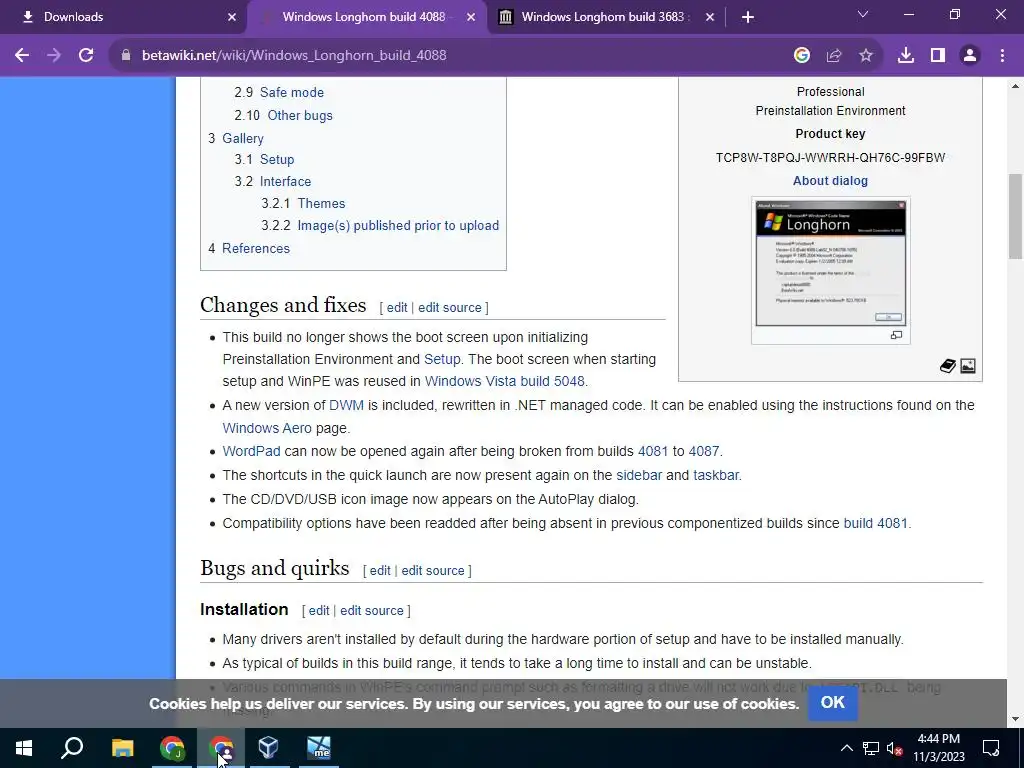Close the Longhorn build 3683 tab
The height and width of the screenshot is (768, 1024).
click(x=710, y=17)
